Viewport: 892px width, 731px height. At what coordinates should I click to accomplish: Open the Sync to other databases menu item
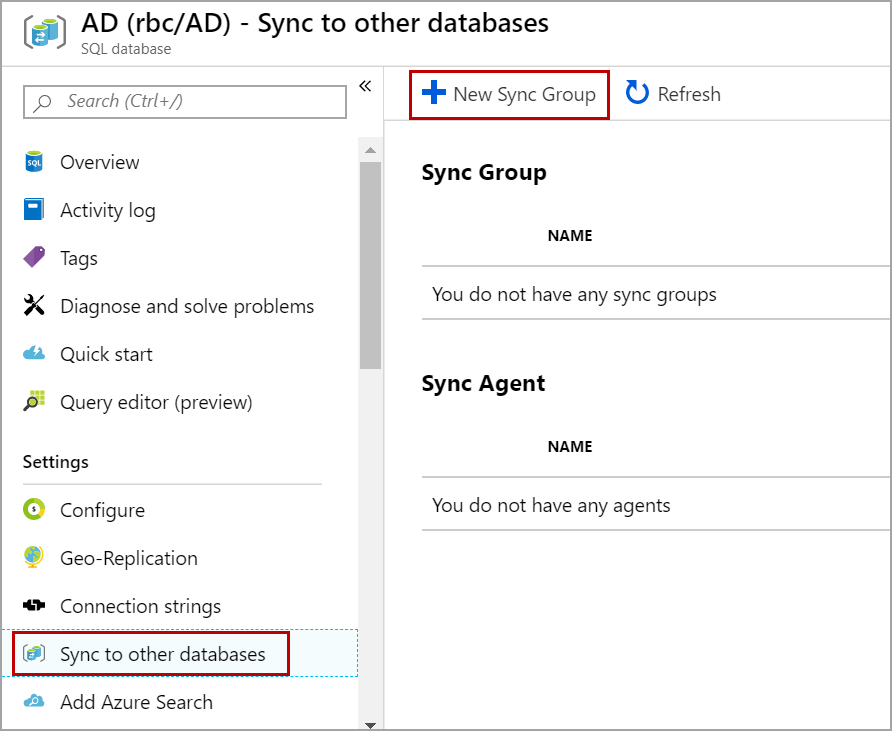(x=162, y=654)
